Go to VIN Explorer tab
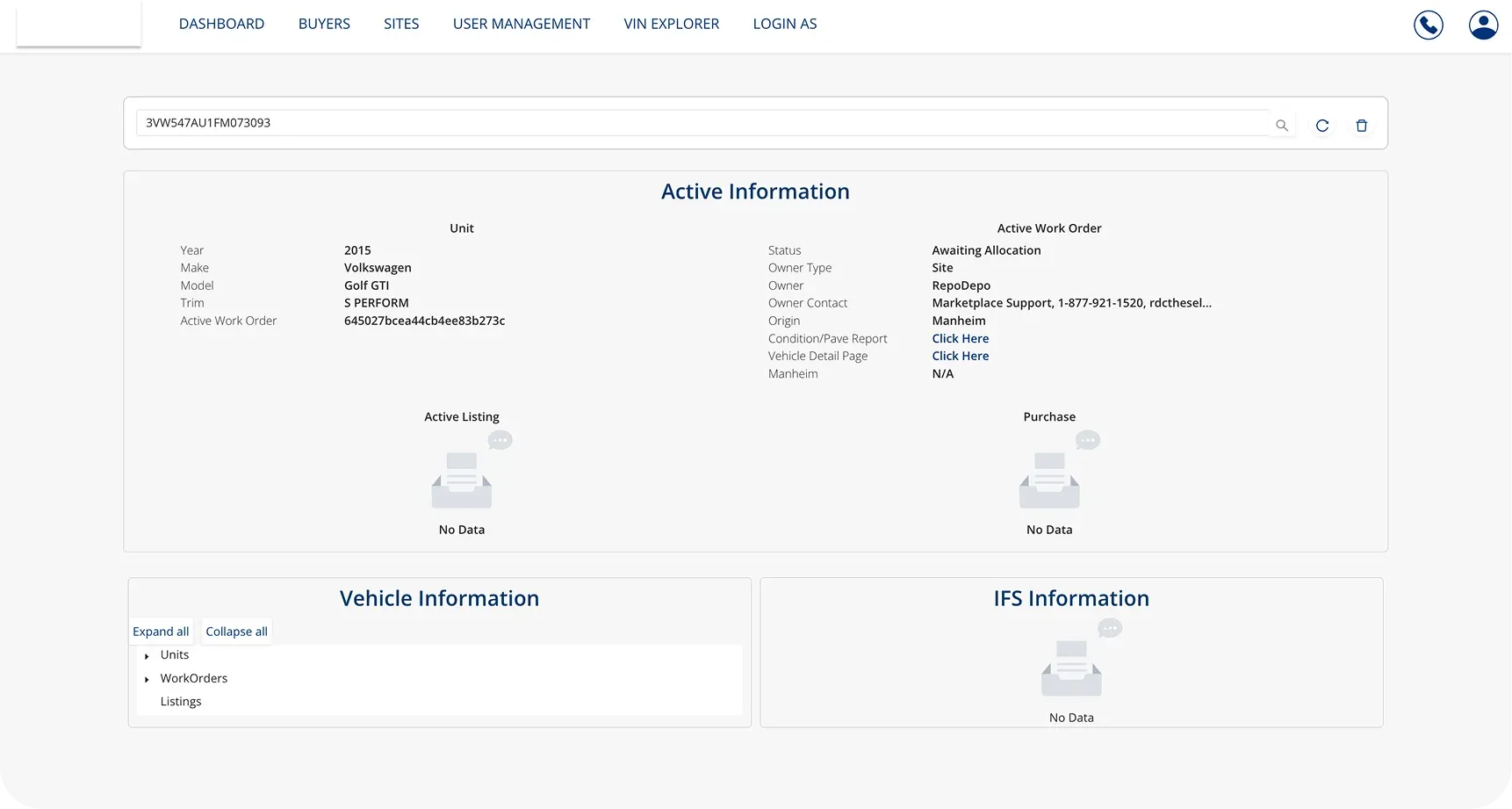 671,24
